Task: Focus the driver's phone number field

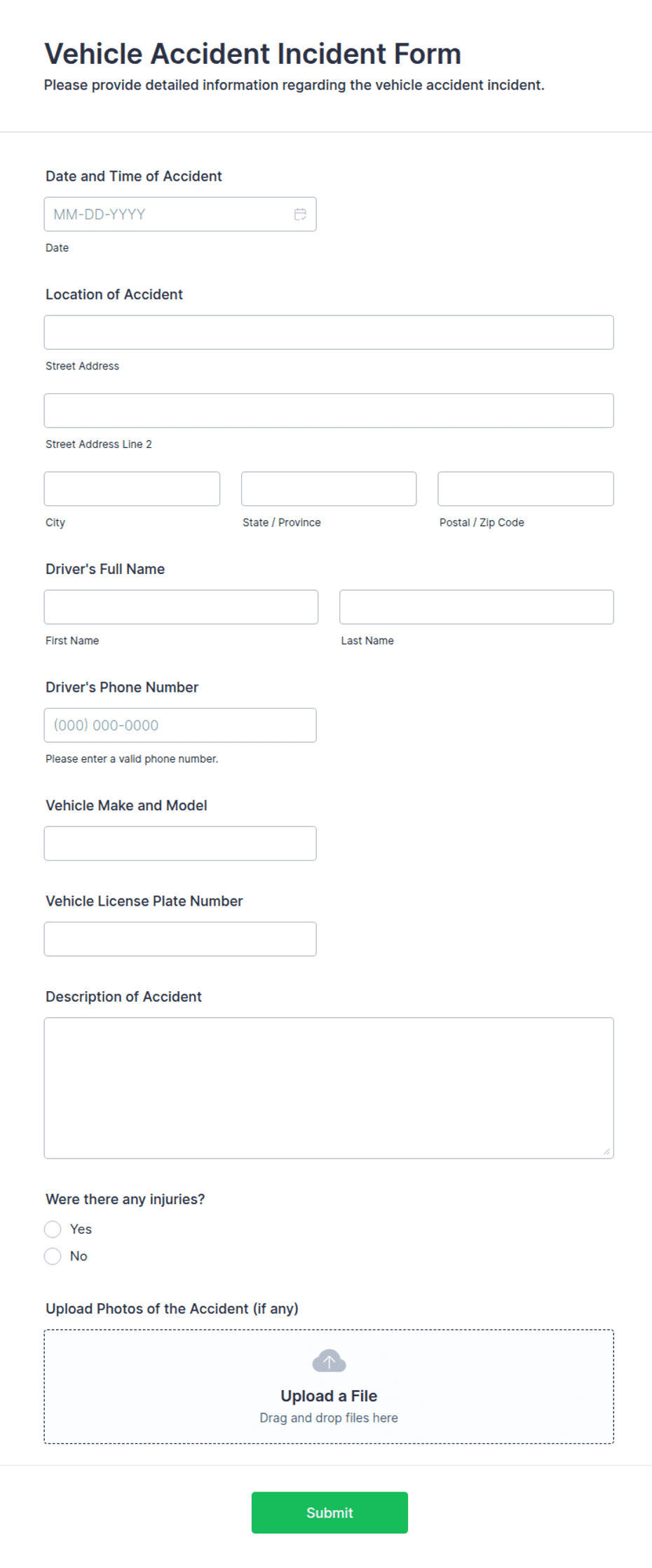Action: tap(180, 725)
